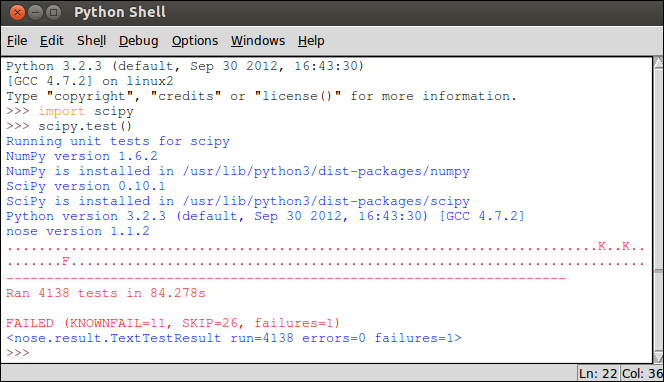Place cursor at the last >>> prompt
The image size is (664, 382).
tap(18, 353)
